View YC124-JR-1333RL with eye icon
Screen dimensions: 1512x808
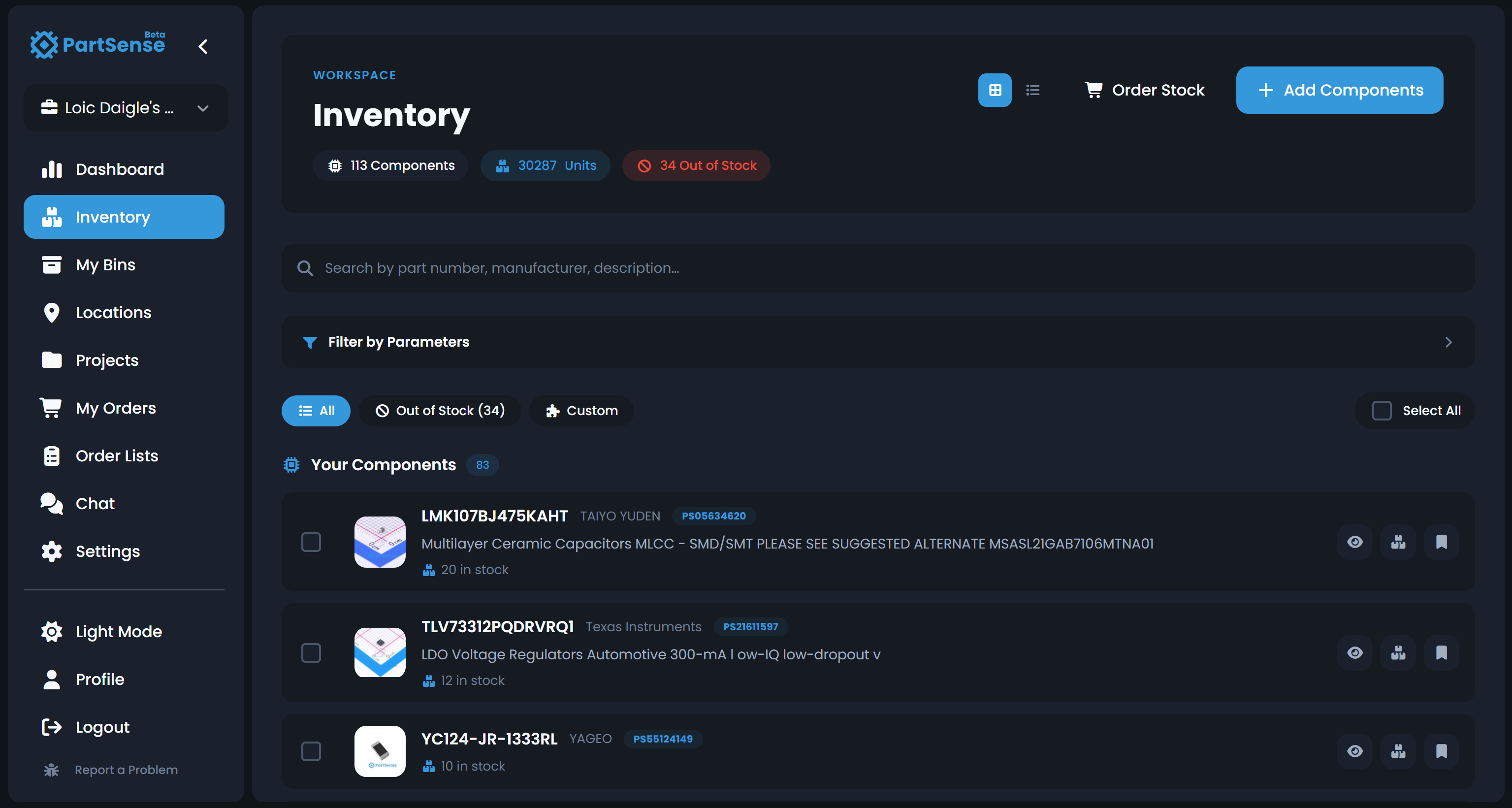point(1355,751)
